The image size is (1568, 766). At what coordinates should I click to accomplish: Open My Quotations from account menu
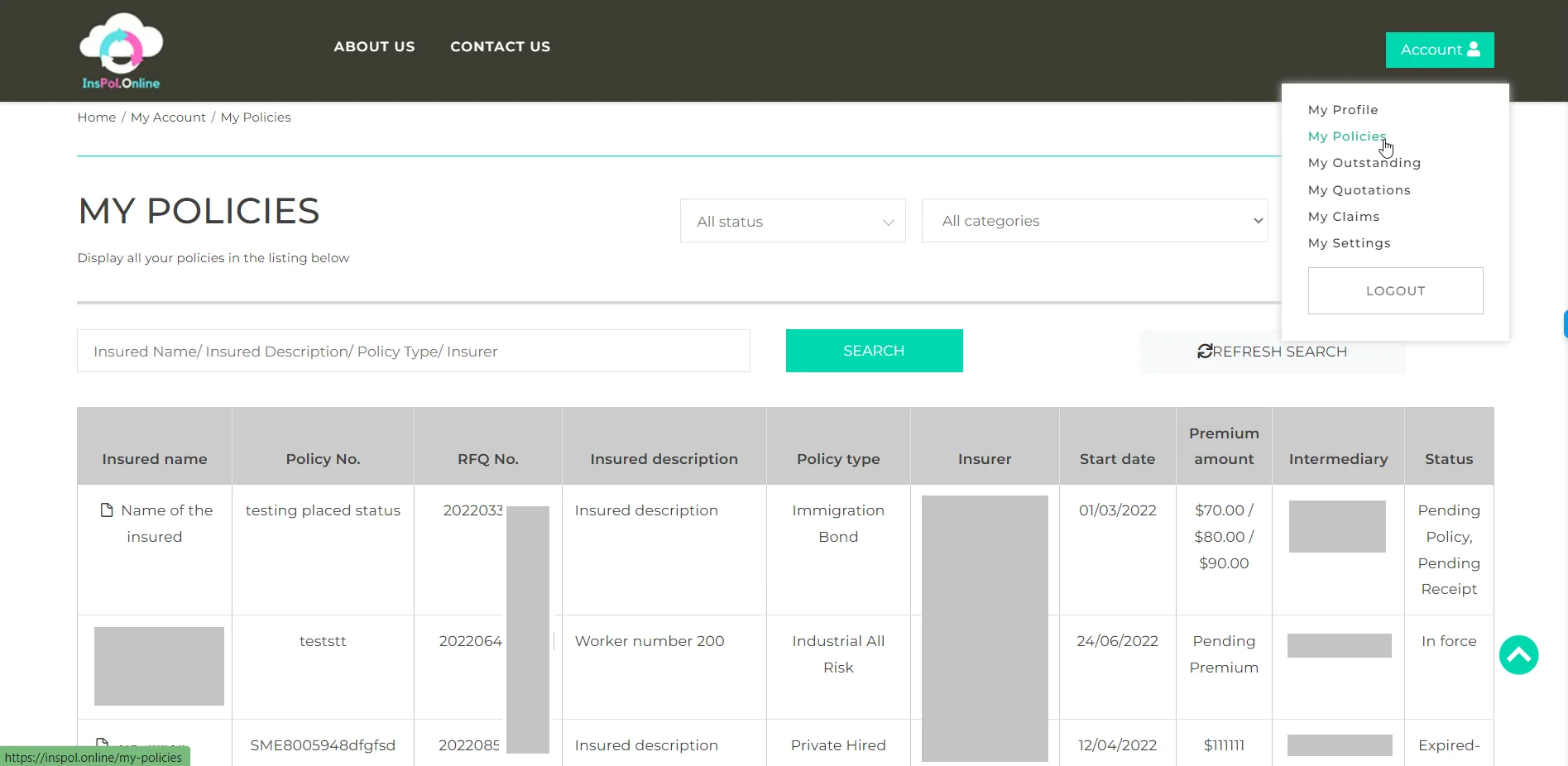[1359, 190]
